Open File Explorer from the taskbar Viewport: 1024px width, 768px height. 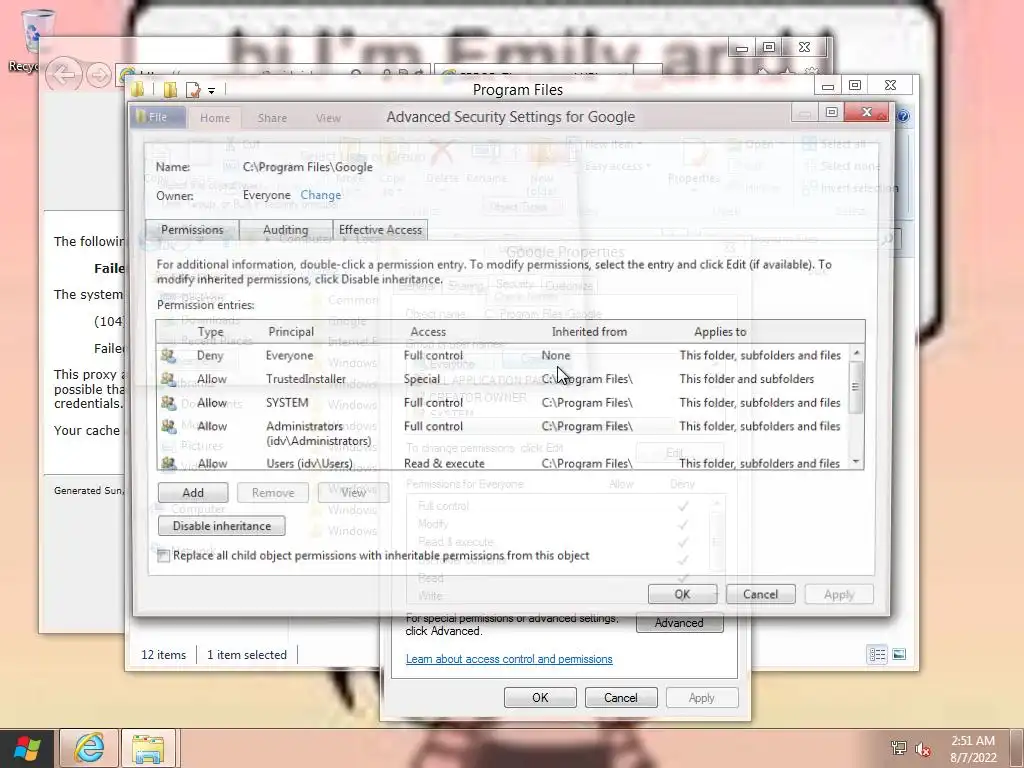coord(148,748)
